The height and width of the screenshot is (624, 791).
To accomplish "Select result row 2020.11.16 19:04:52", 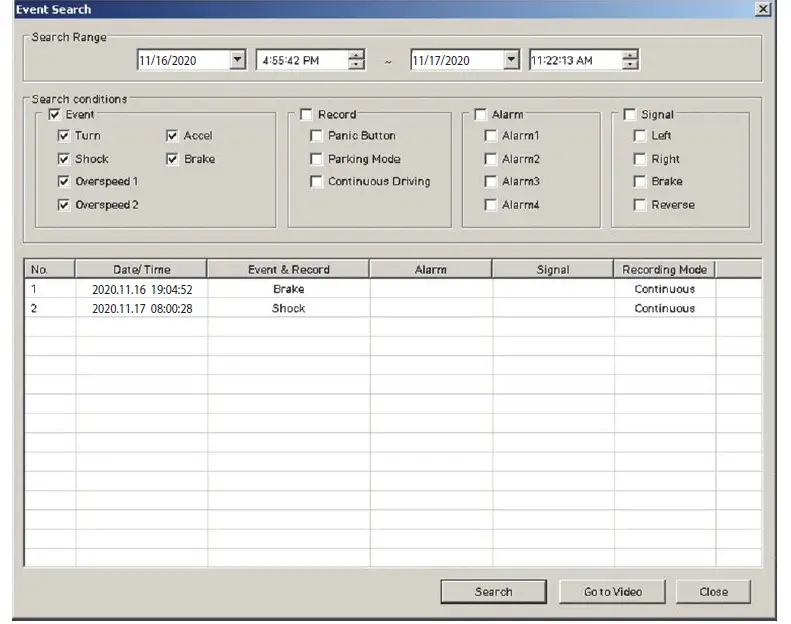I will [x=393, y=289].
